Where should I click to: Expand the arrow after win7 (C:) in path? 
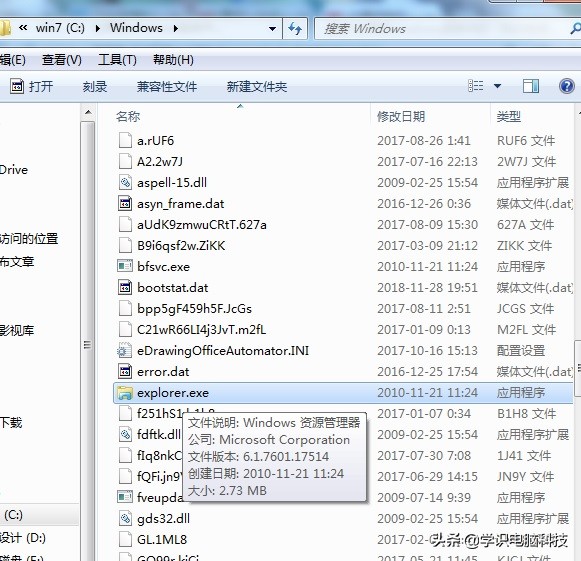[98, 29]
